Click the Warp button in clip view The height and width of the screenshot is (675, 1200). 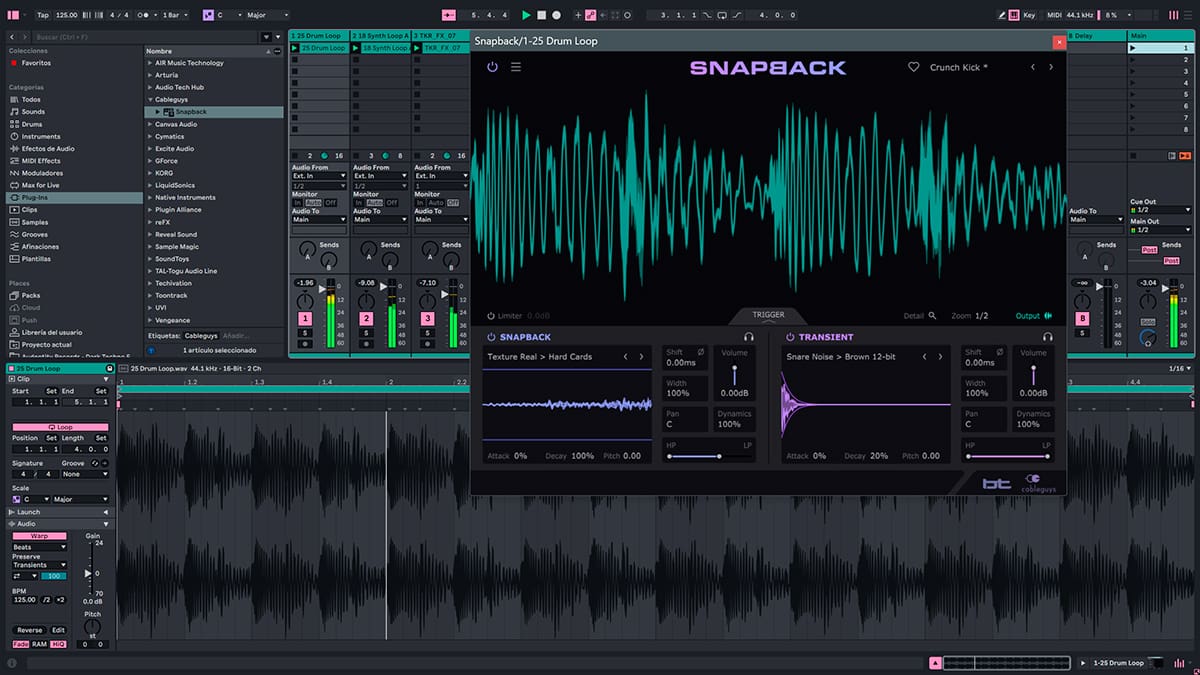point(39,536)
